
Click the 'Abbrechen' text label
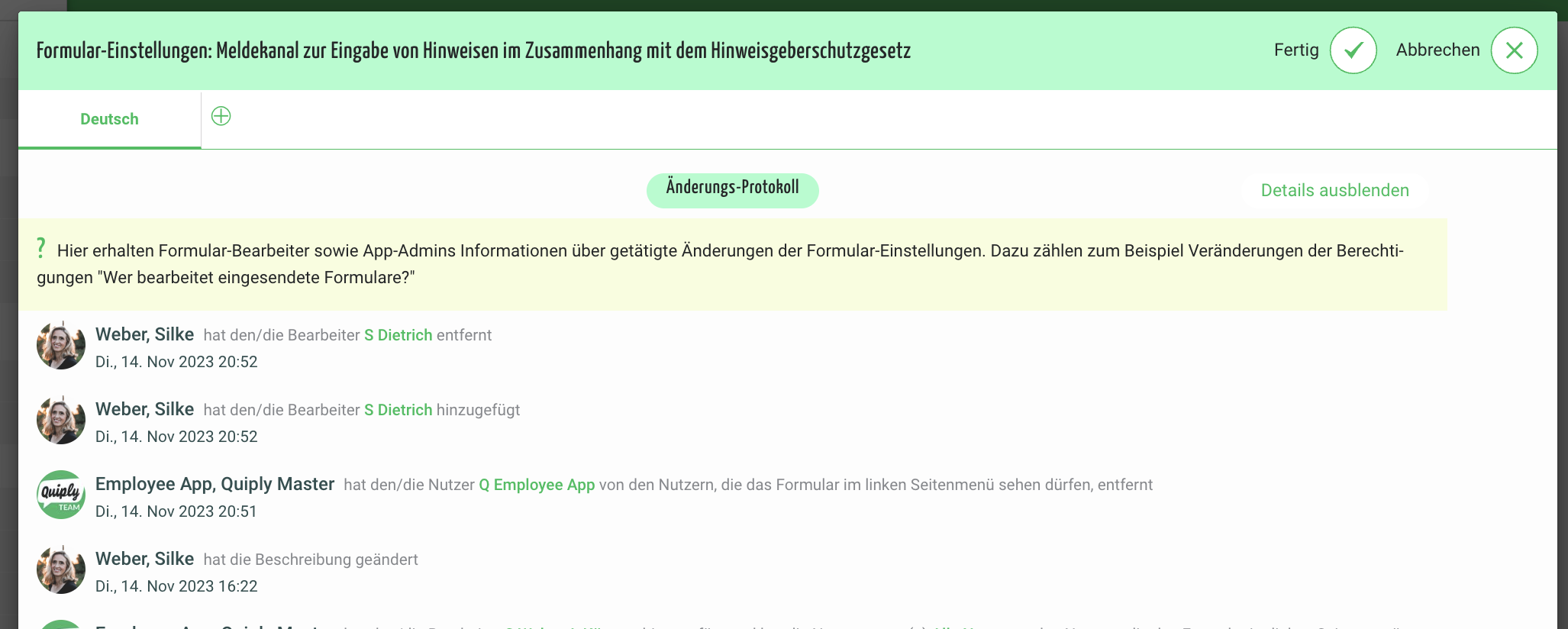(x=1437, y=50)
